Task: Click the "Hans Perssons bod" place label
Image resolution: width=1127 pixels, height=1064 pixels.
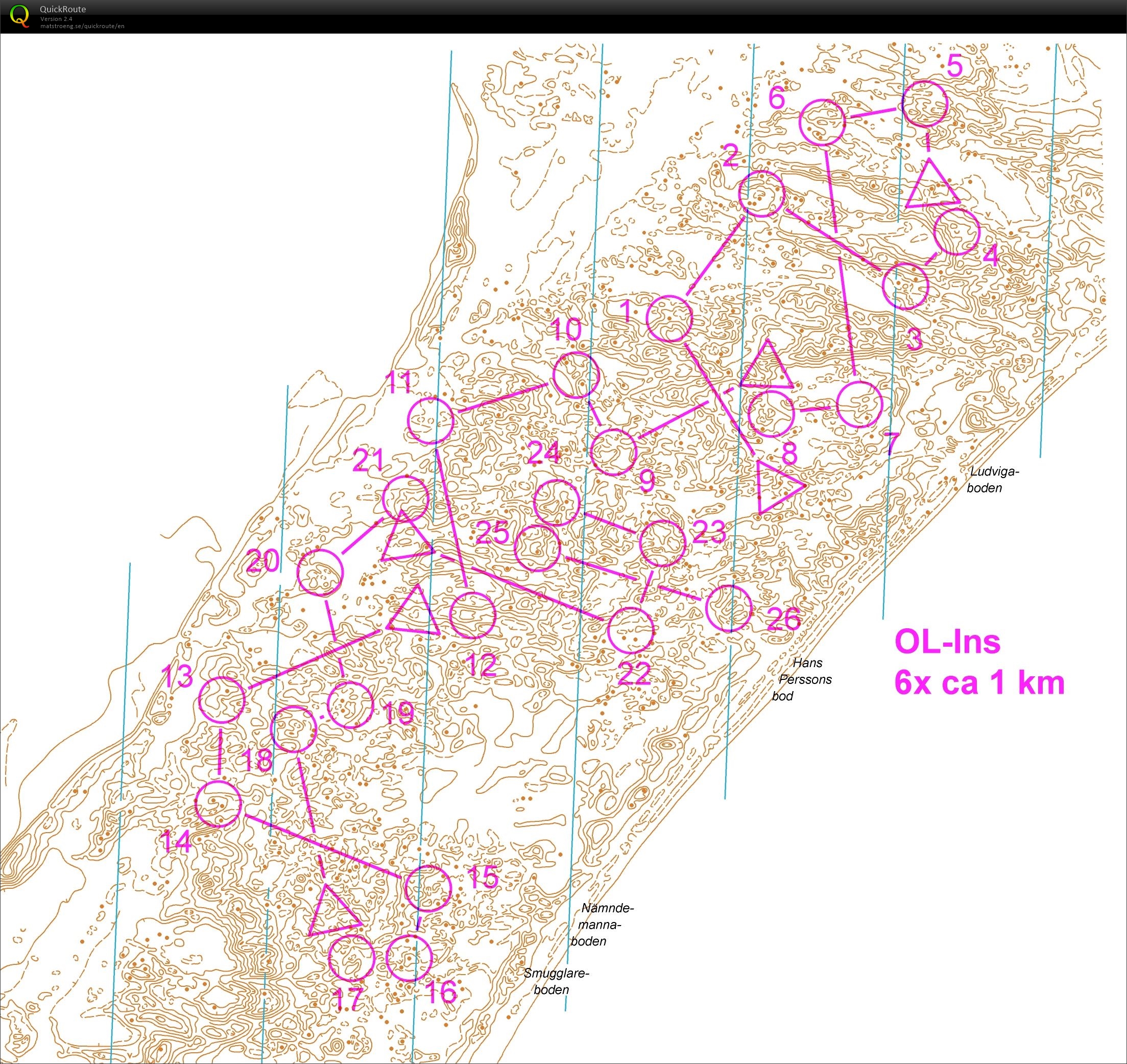Action: pyautogui.click(x=802, y=679)
